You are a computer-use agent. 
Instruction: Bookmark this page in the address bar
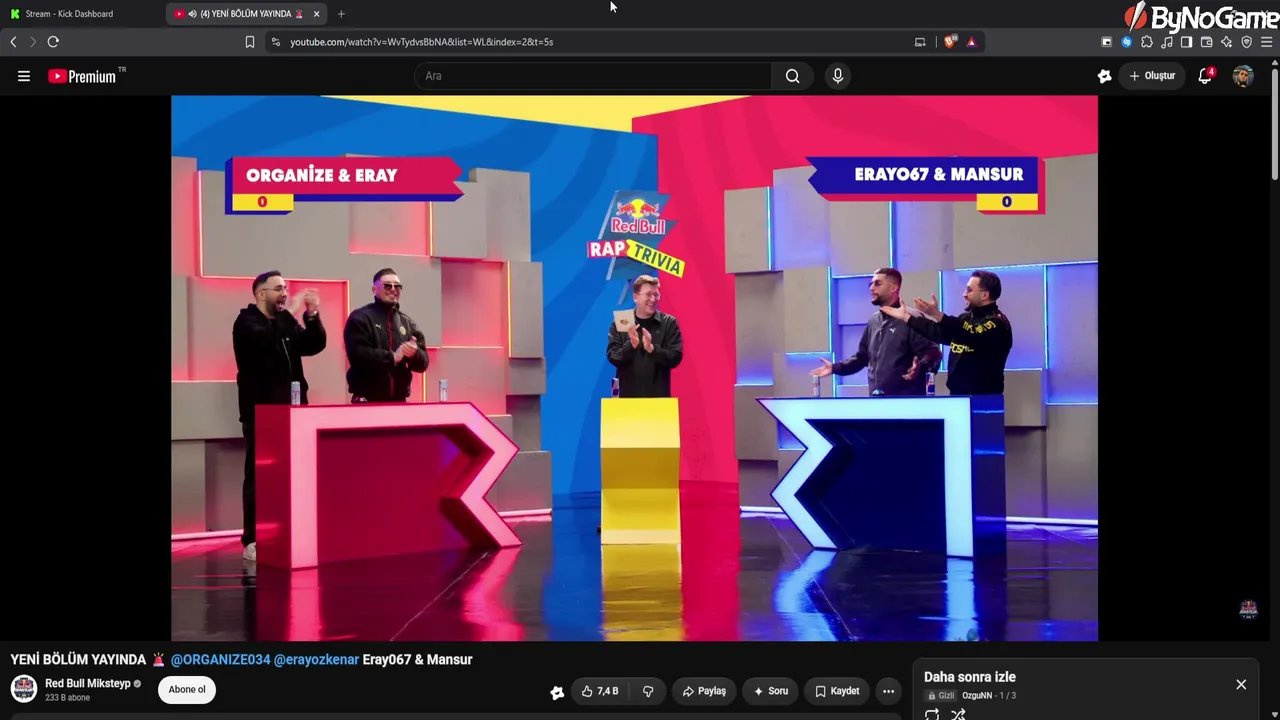[250, 42]
